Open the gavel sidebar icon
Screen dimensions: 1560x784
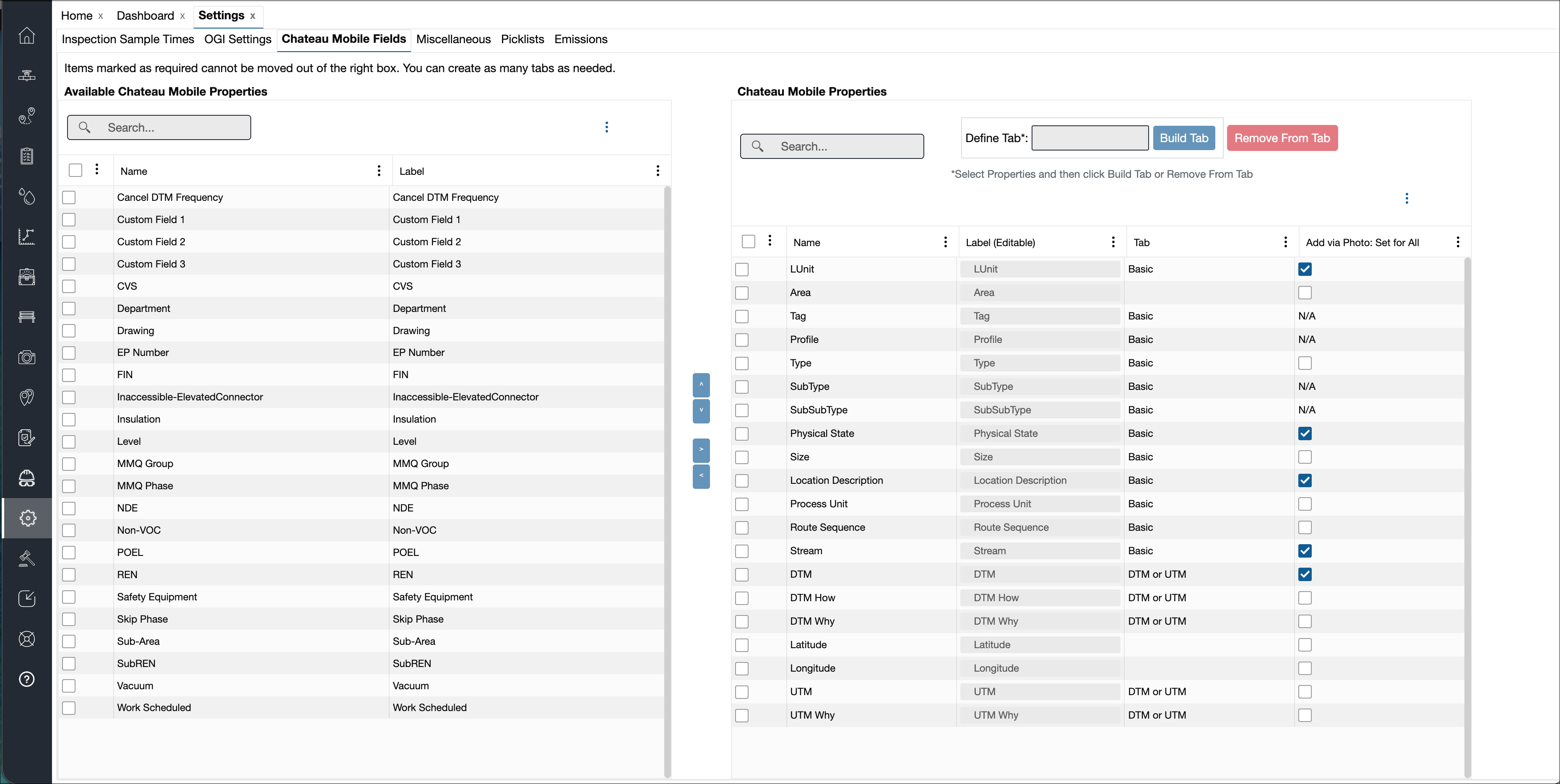tap(27, 558)
